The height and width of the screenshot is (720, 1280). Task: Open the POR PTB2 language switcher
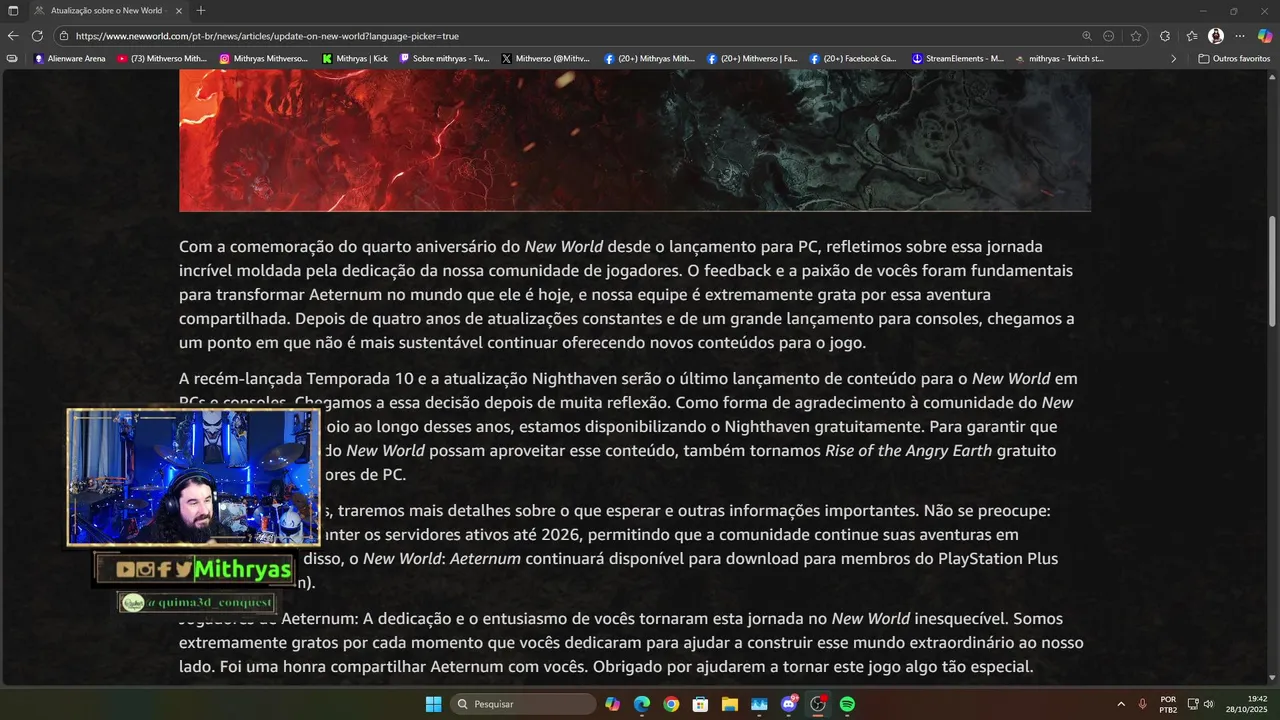(1168, 704)
